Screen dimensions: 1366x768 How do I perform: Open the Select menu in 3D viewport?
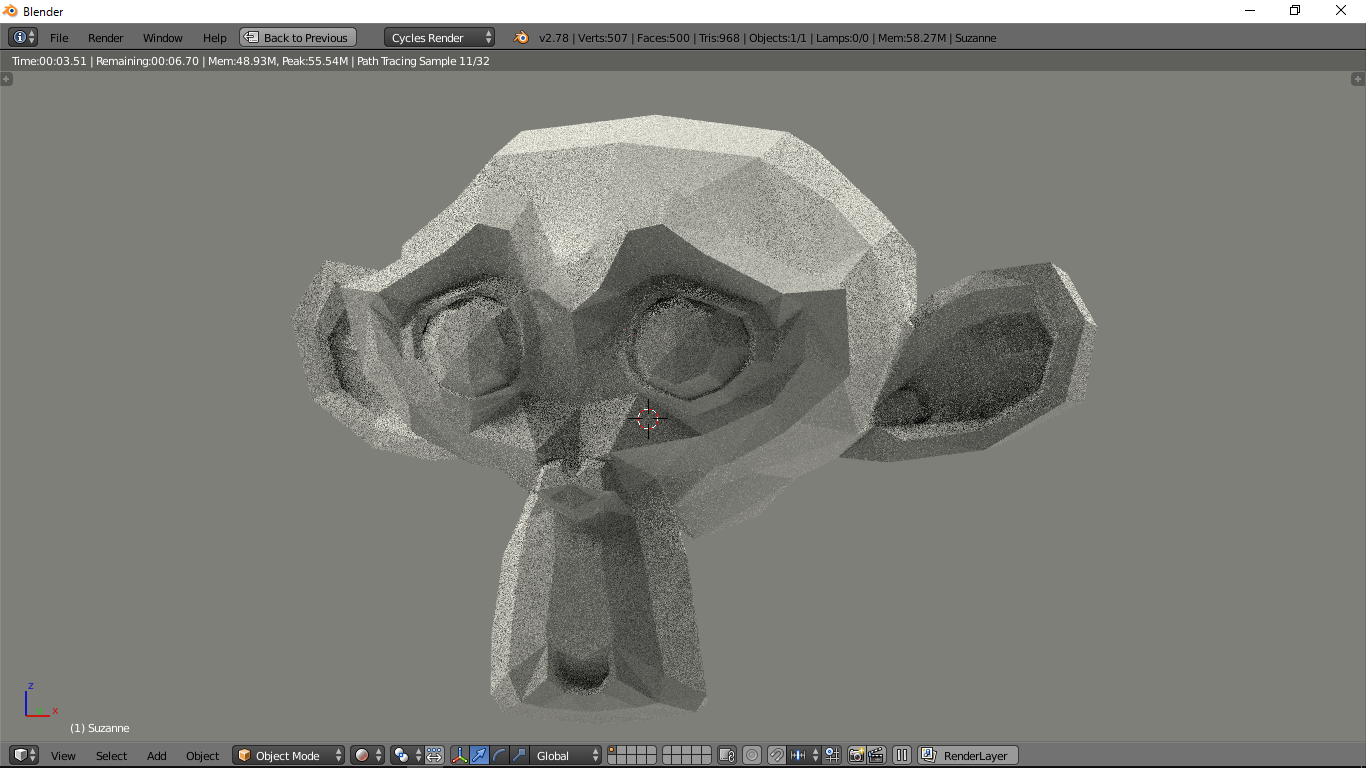pyautogui.click(x=111, y=756)
